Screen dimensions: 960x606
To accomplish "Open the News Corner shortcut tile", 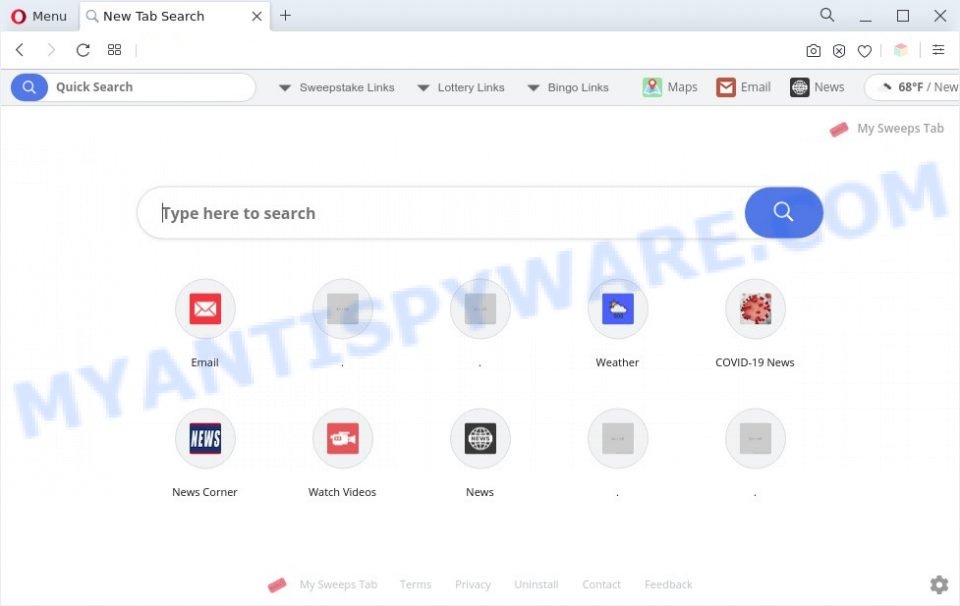I will (x=205, y=438).
